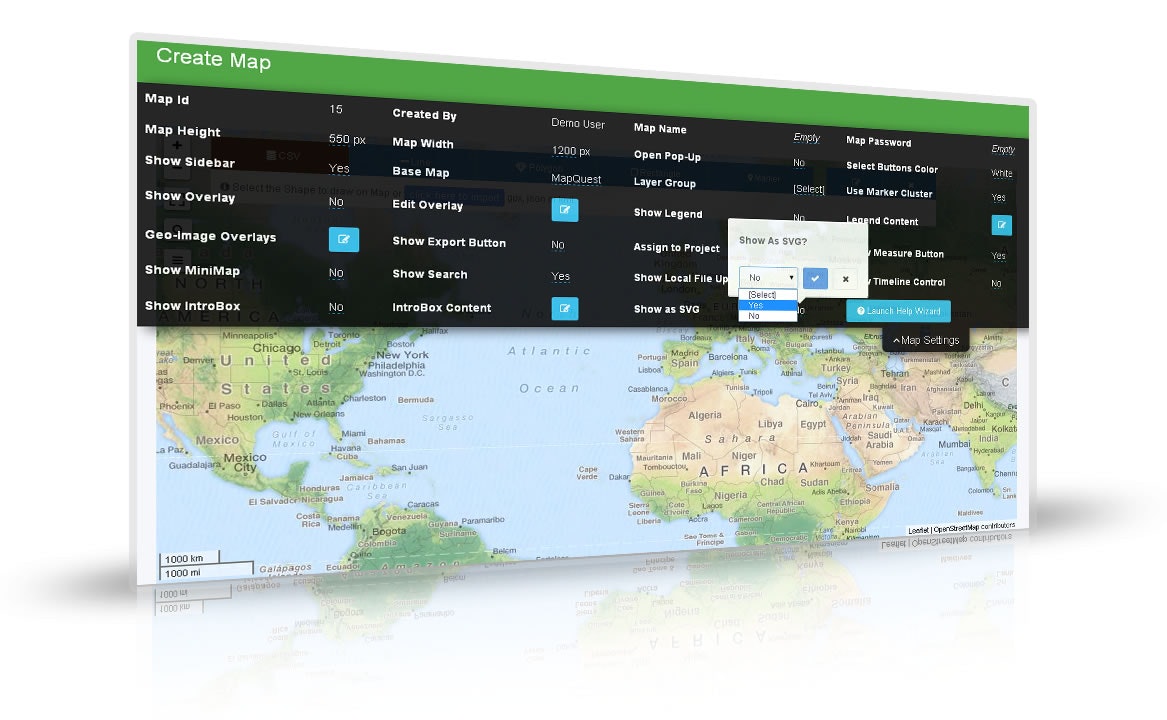Viewport: 1167px width, 720px height.
Task: Edit the Geo-Image Overlays settings
Action: (344, 239)
